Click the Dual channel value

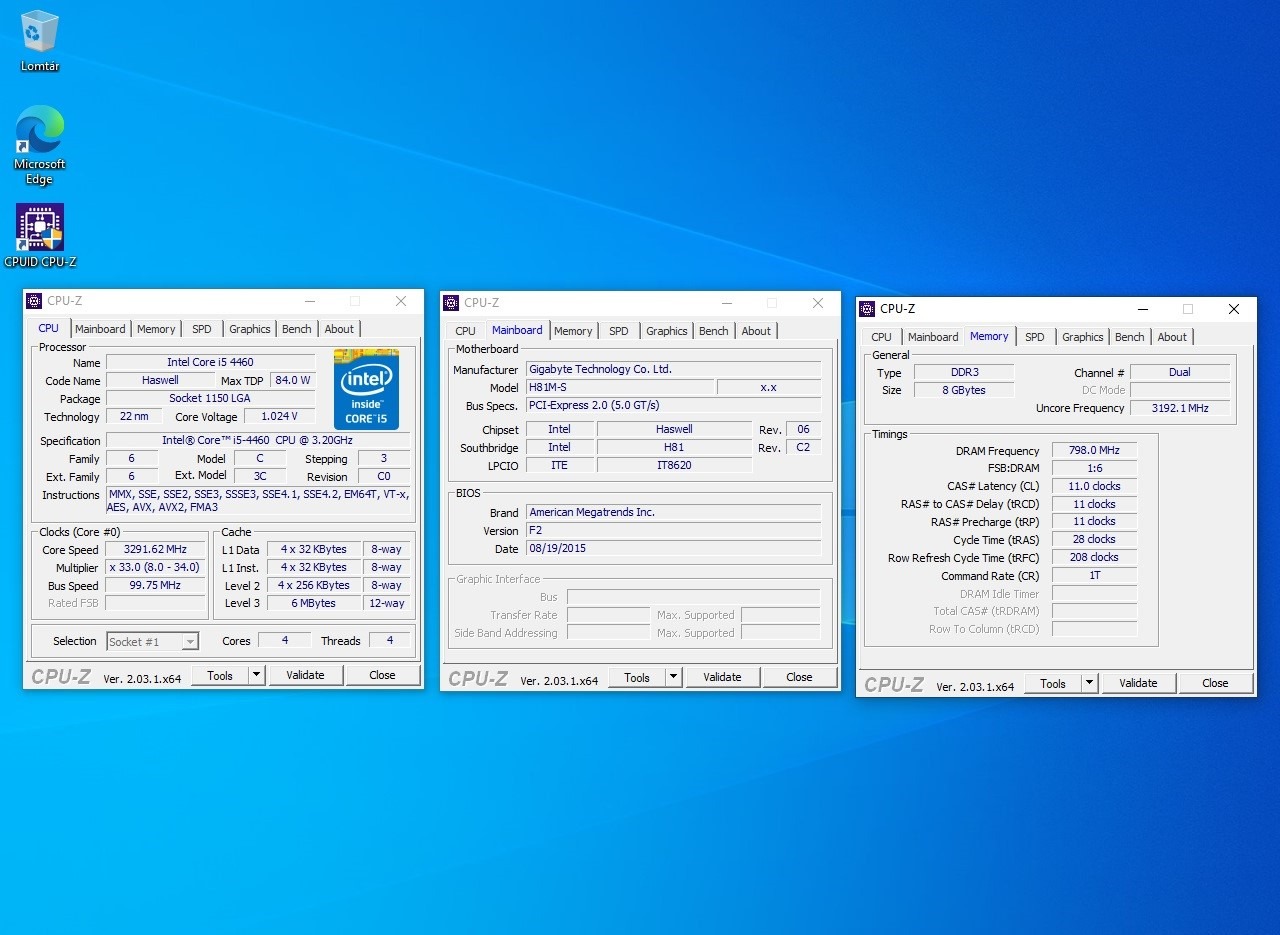(1180, 372)
